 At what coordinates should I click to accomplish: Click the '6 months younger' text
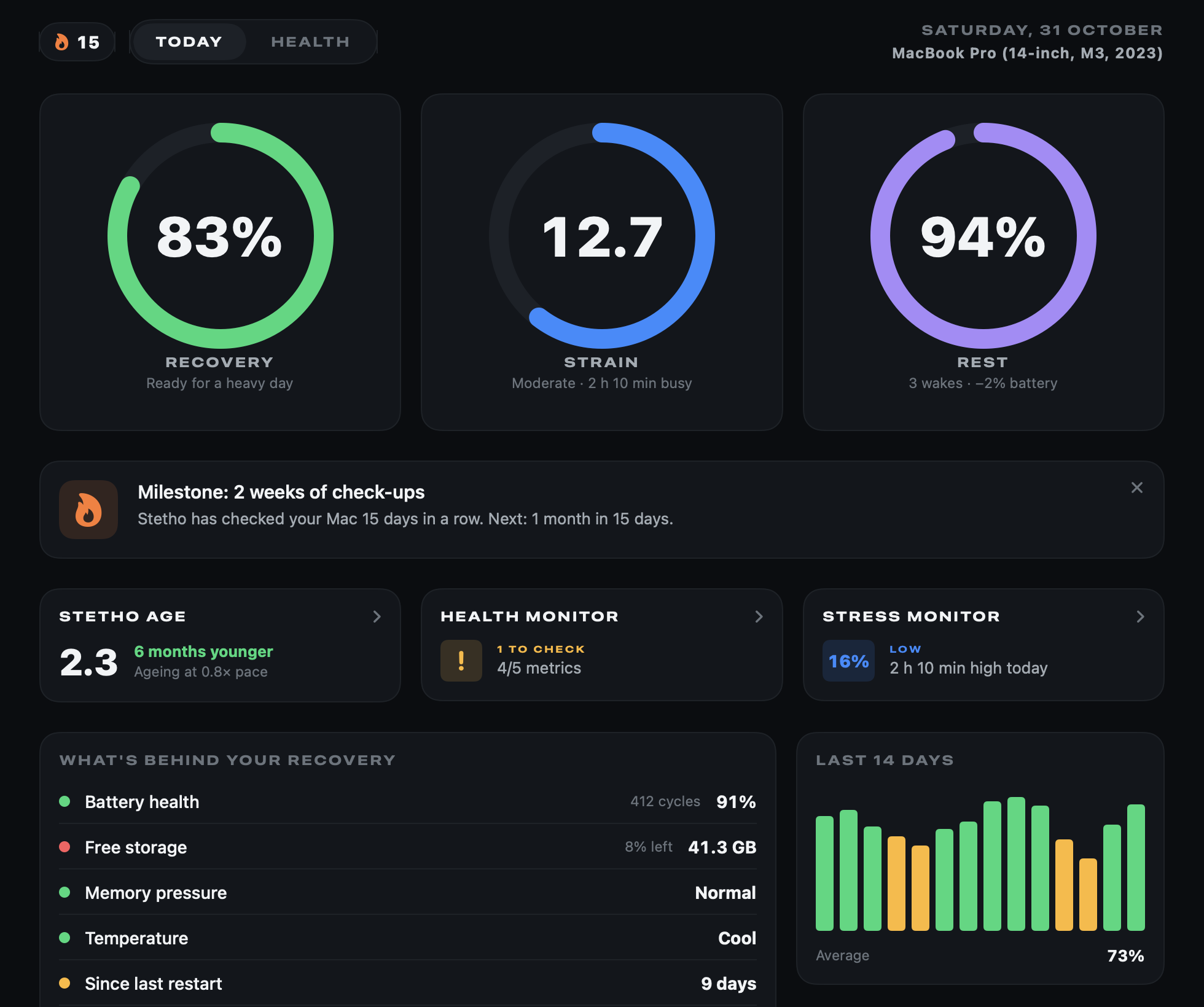pos(203,651)
